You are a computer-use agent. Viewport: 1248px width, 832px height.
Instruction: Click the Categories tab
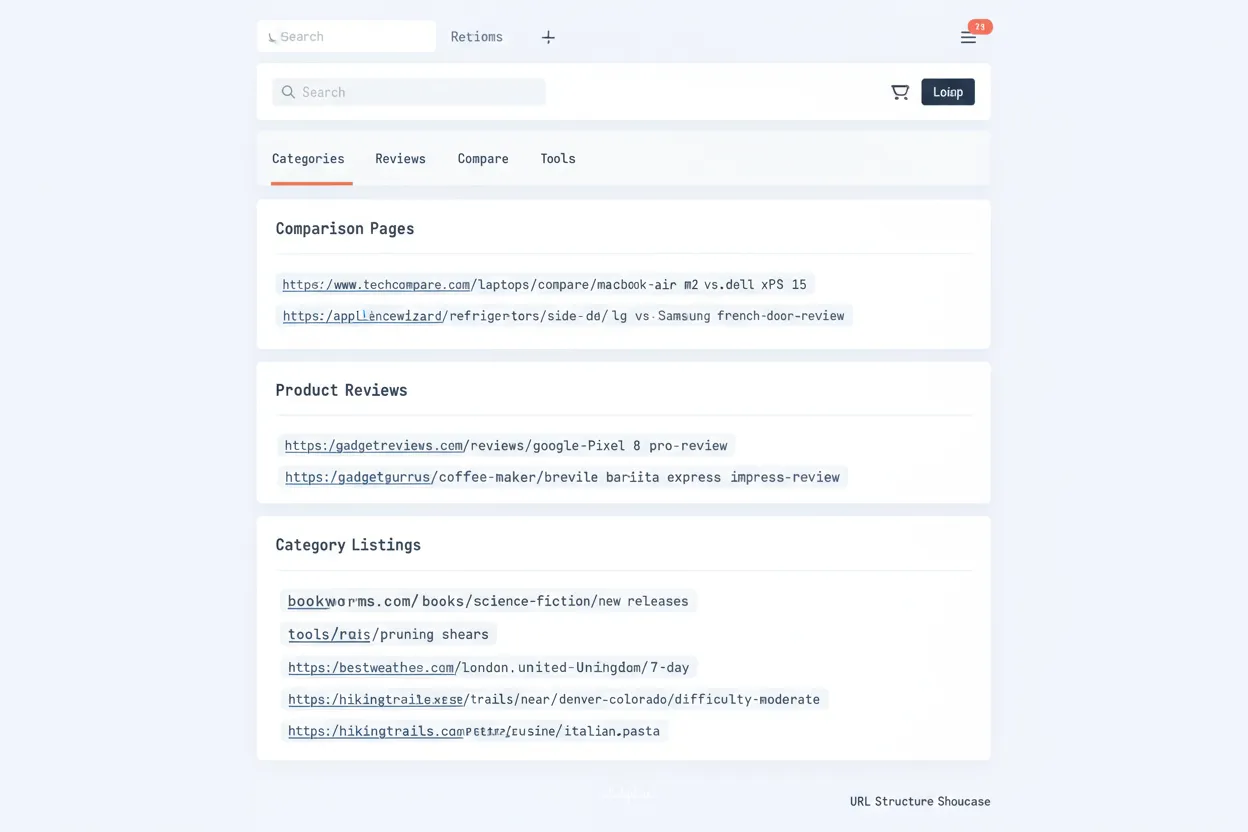[308, 158]
